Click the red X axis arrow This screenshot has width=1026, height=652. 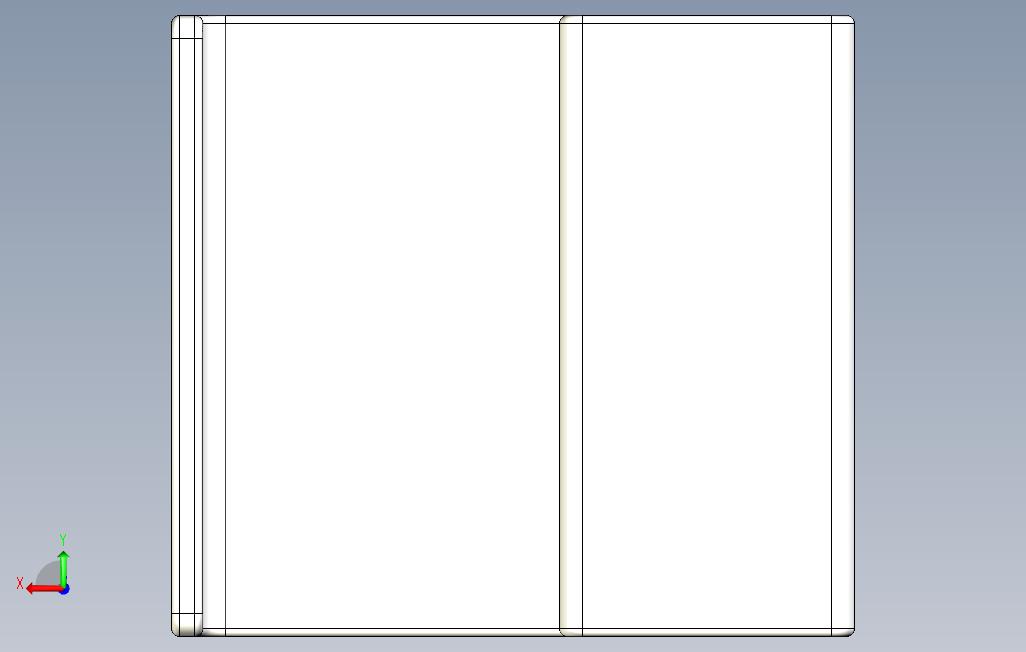tap(43, 589)
